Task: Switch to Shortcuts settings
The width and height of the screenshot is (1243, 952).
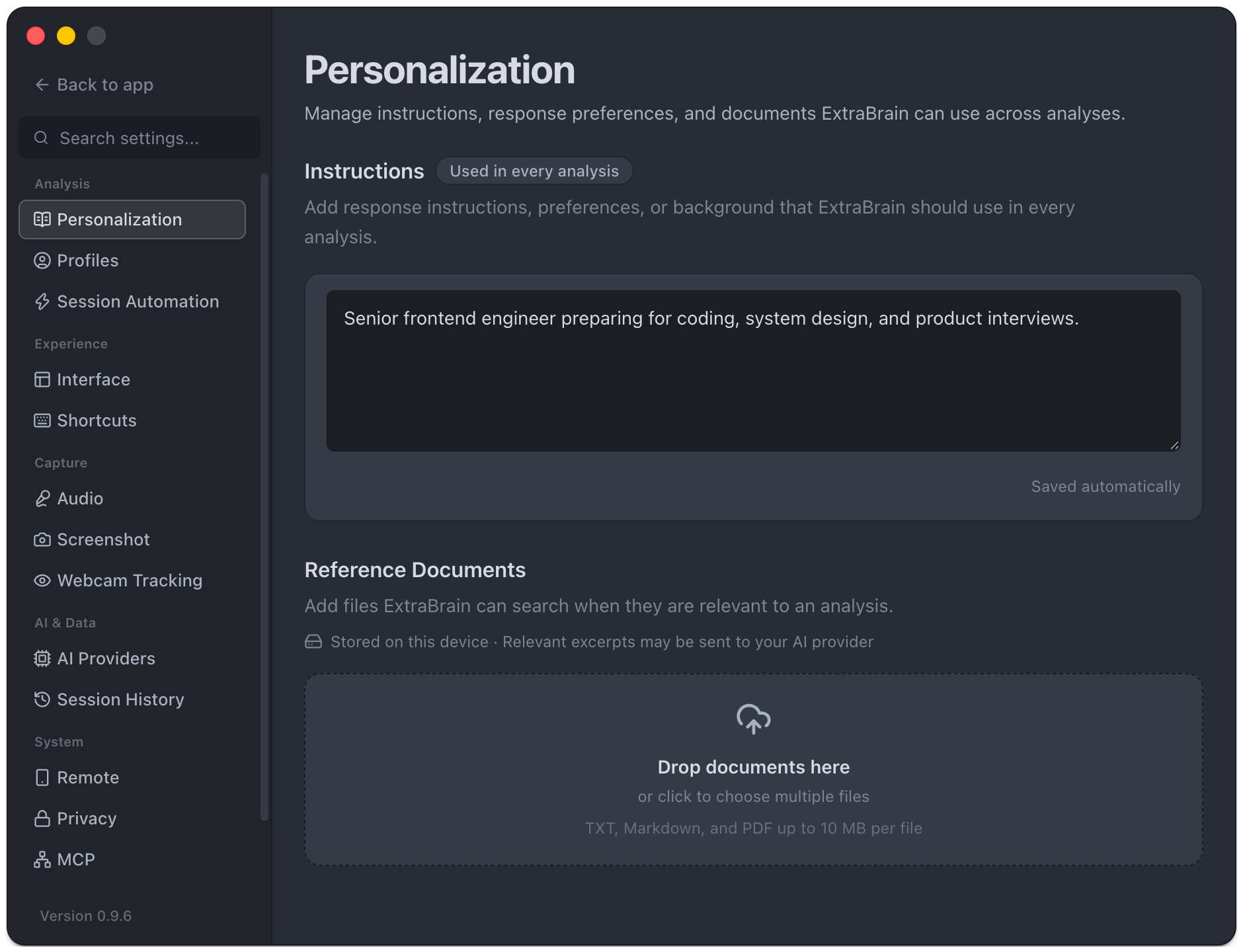Action: click(132, 420)
